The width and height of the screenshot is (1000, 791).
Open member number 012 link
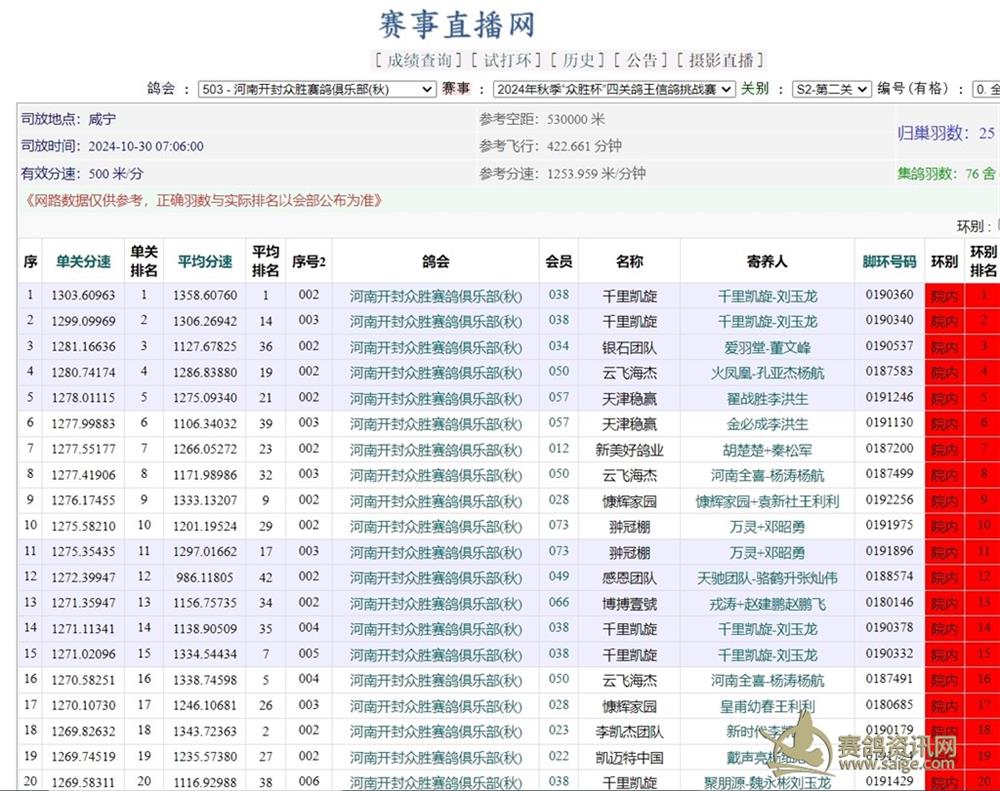click(559, 448)
